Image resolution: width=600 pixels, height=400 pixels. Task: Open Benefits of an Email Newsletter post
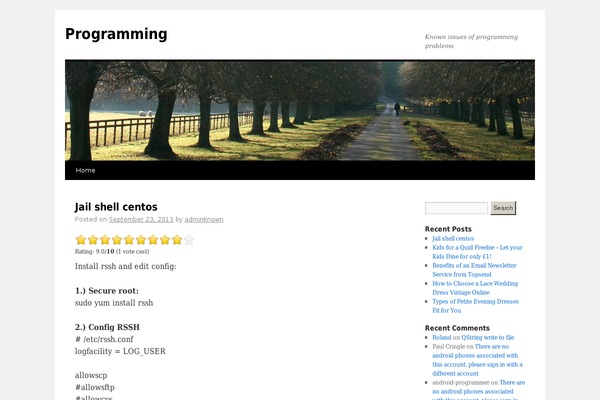coord(474,270)
